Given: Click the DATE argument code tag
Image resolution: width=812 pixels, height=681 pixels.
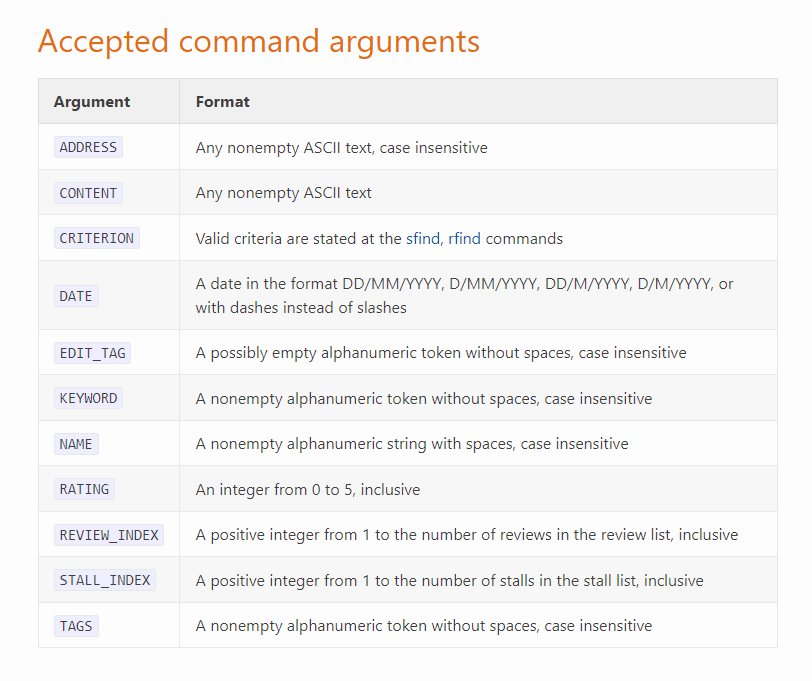Looking at the screenshot, I should point(76,296).
